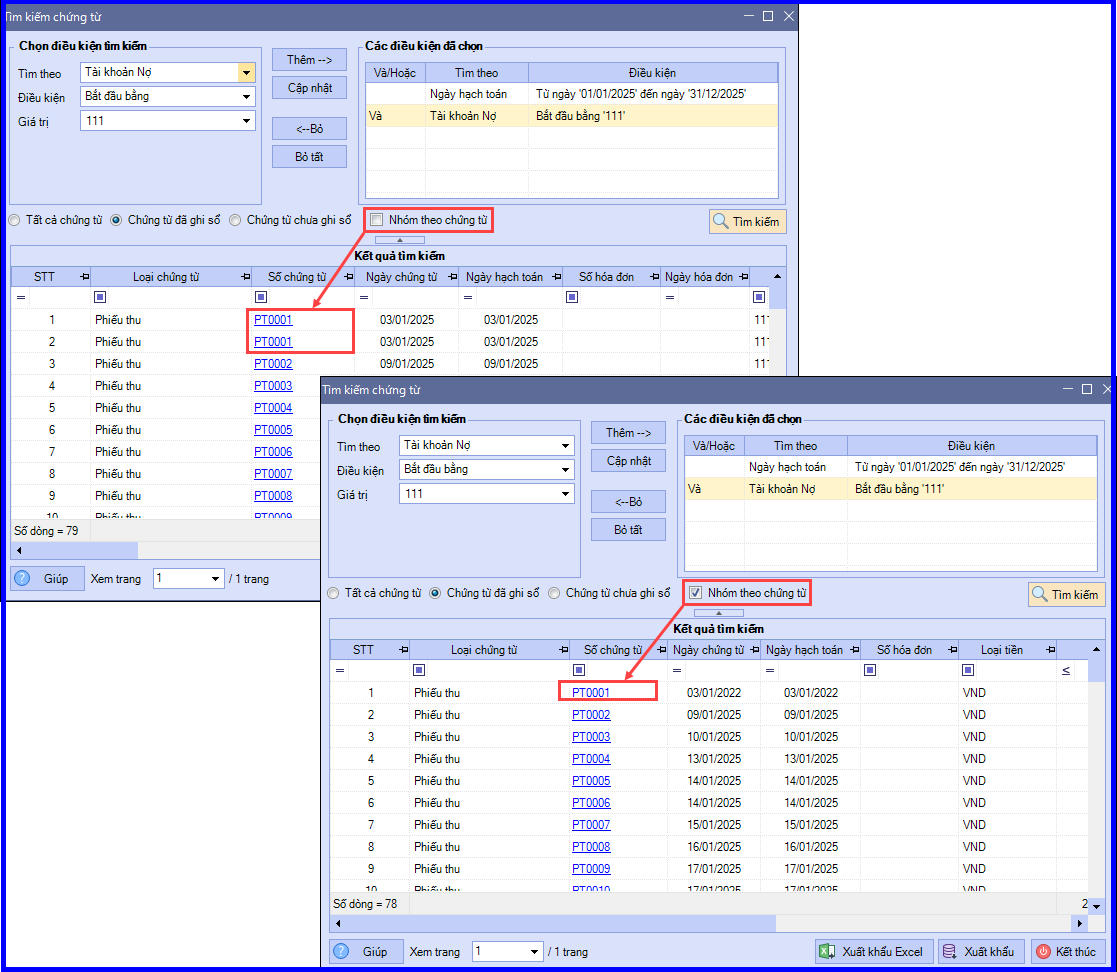Screen dimensions: 1117x972
Task: Open Giúp help in front window
Action: click(365, 951)
